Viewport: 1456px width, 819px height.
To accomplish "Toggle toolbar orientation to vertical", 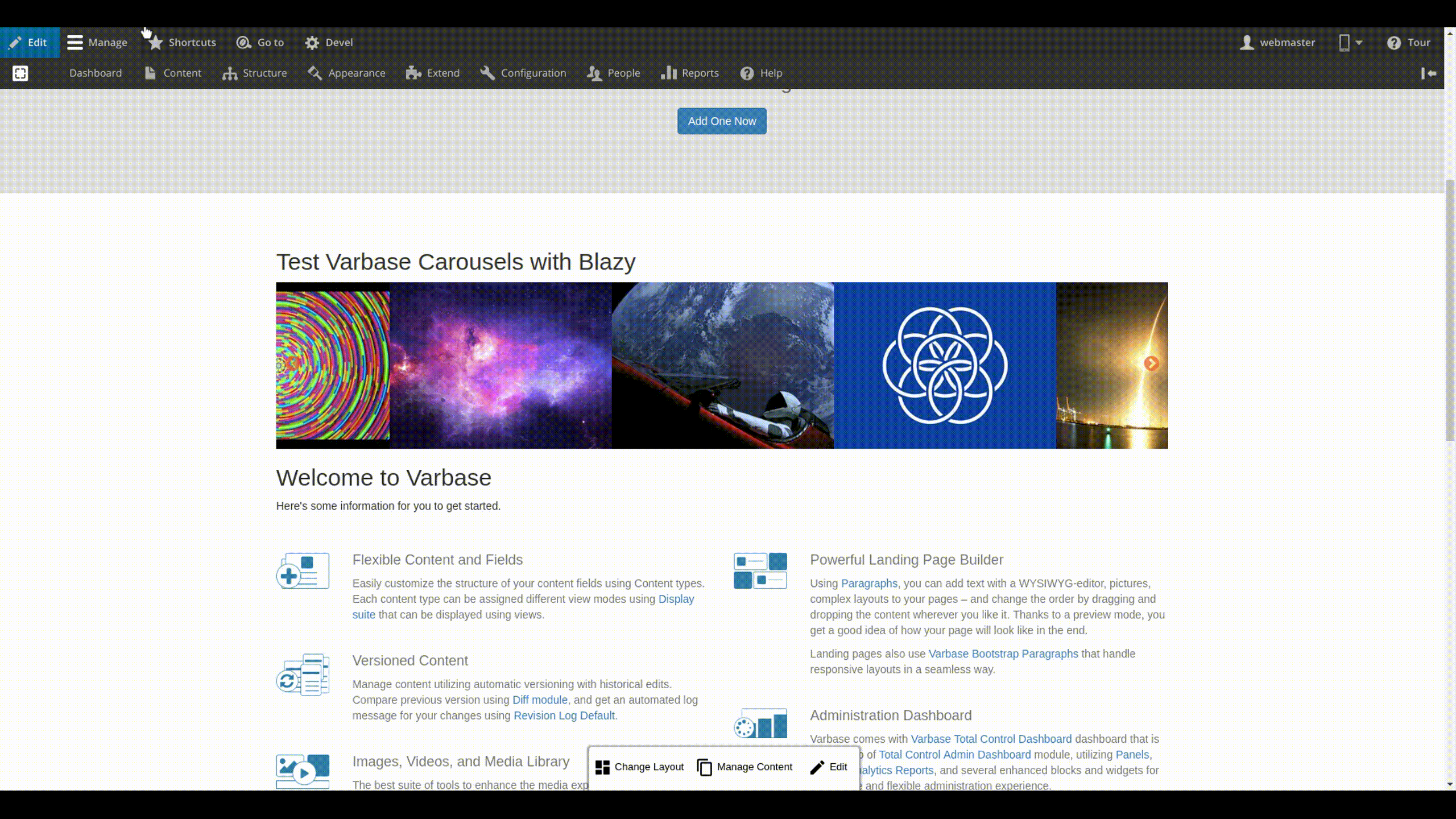I will [1428, 73].
